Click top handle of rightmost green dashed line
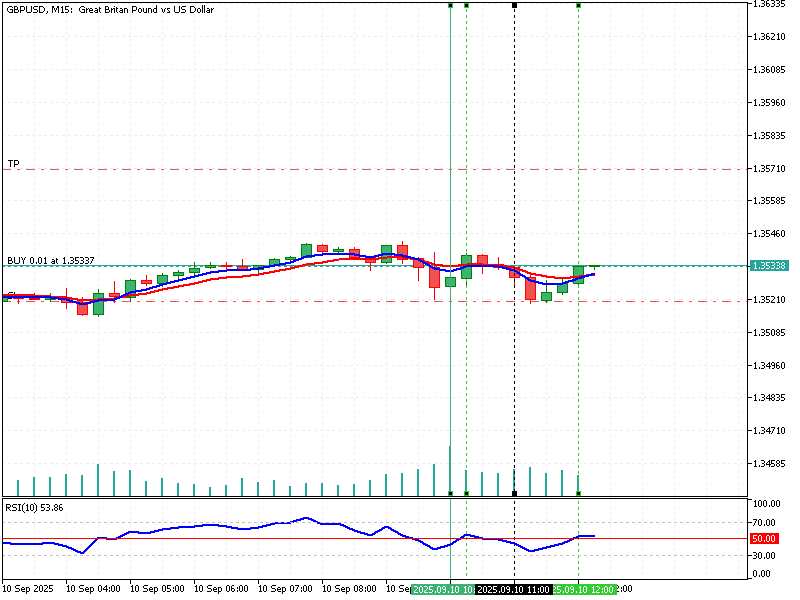The width and height of the screenshot is (800, 600). click(x=578, y=5)
